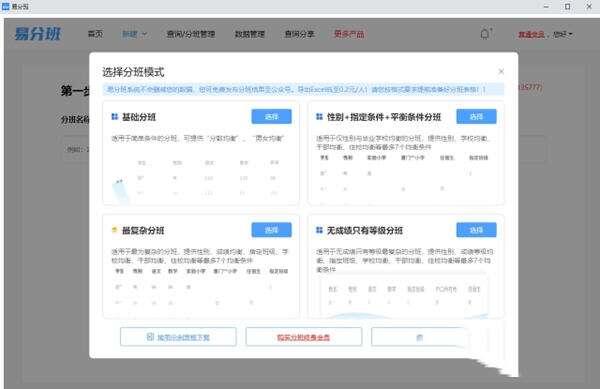
Task: Click the 易分班 logo in the header
Action: tap(38, 34)
